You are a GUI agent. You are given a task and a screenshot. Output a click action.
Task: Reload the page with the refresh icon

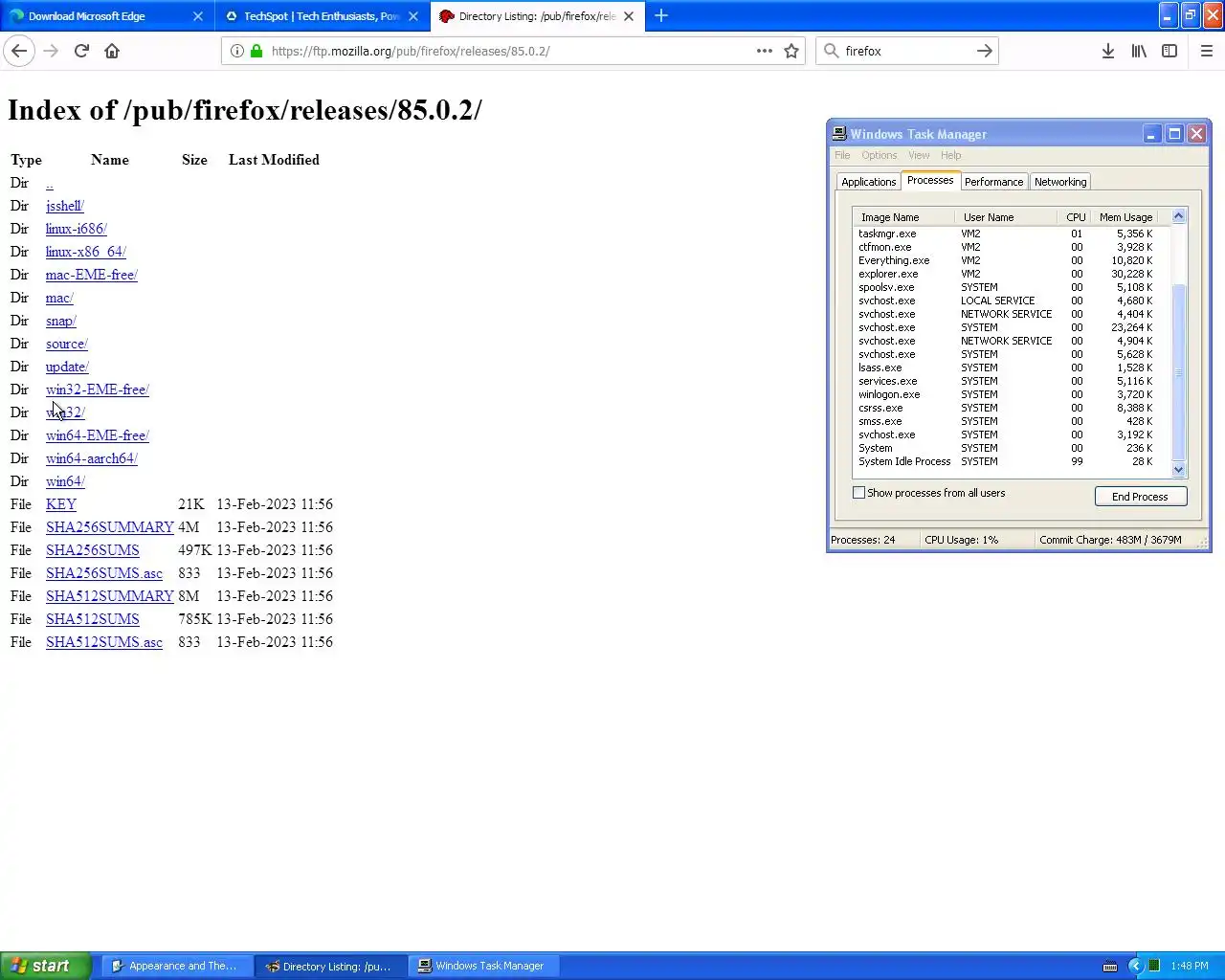(81, 51)
